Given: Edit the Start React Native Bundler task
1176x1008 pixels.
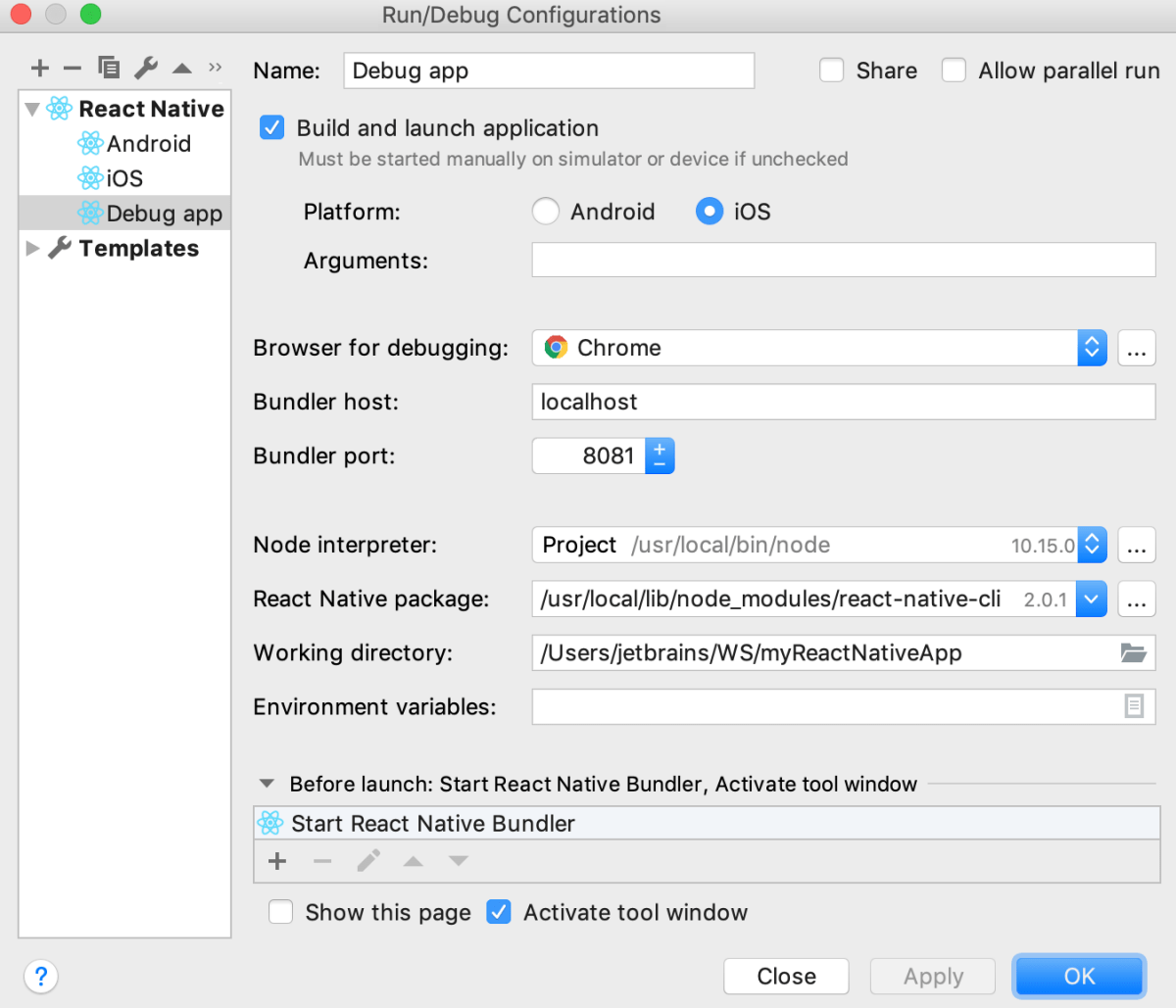Looking at the screenshot, I should (368, 861).
